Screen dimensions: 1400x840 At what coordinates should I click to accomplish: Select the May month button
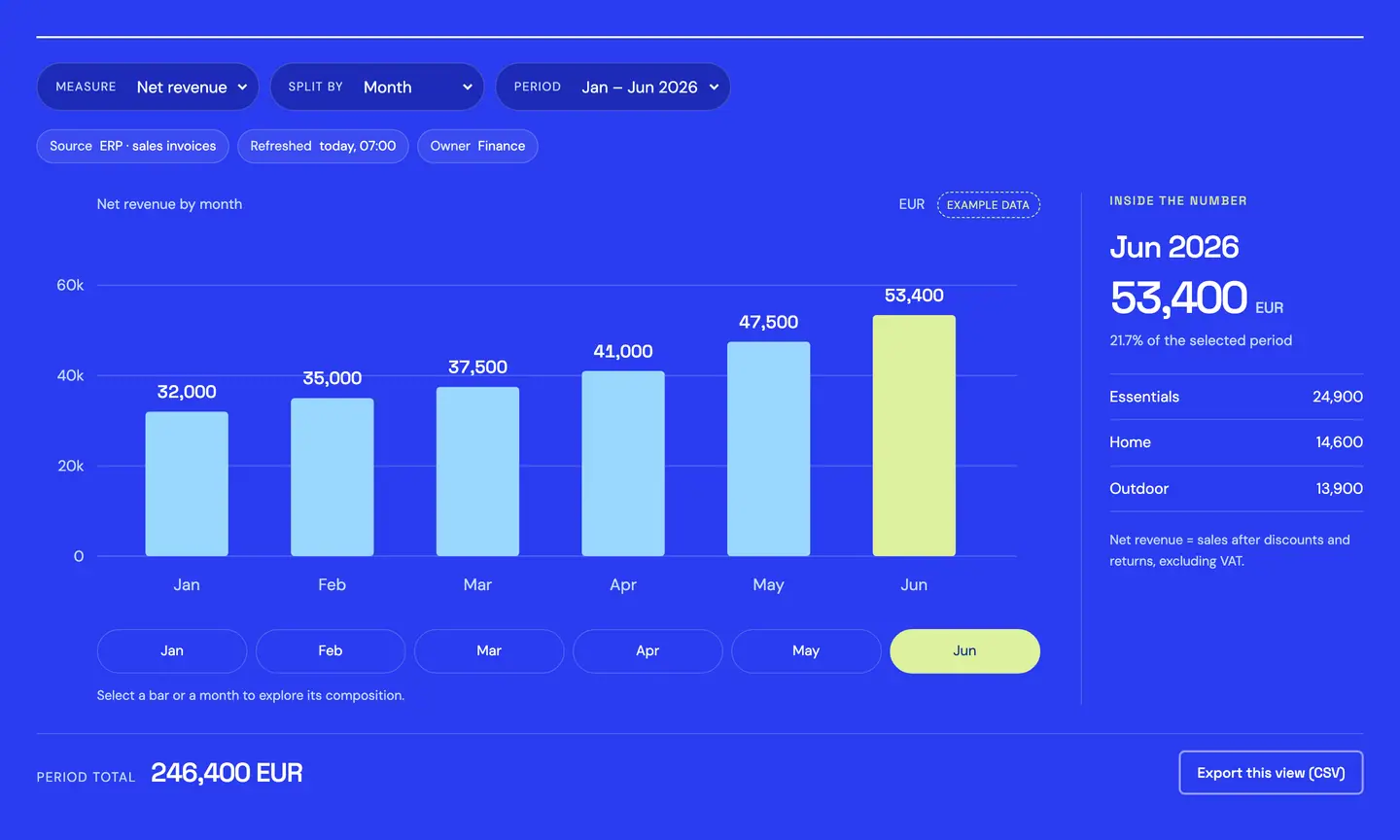pyautogui.click(x=806, y=651)
